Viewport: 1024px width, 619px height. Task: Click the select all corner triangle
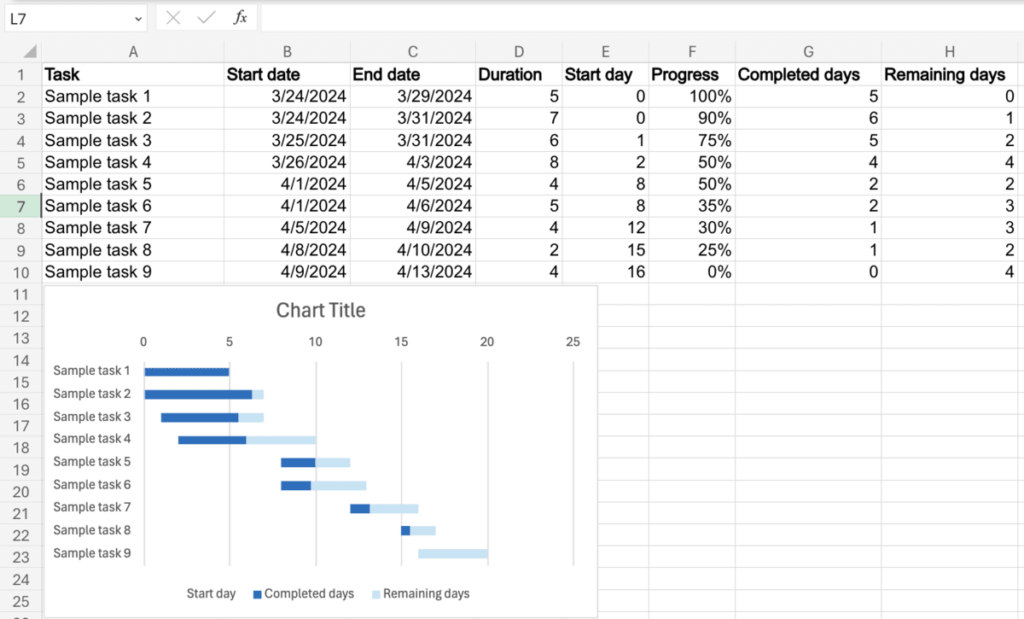pyautogui.click(x=29, y=52)
